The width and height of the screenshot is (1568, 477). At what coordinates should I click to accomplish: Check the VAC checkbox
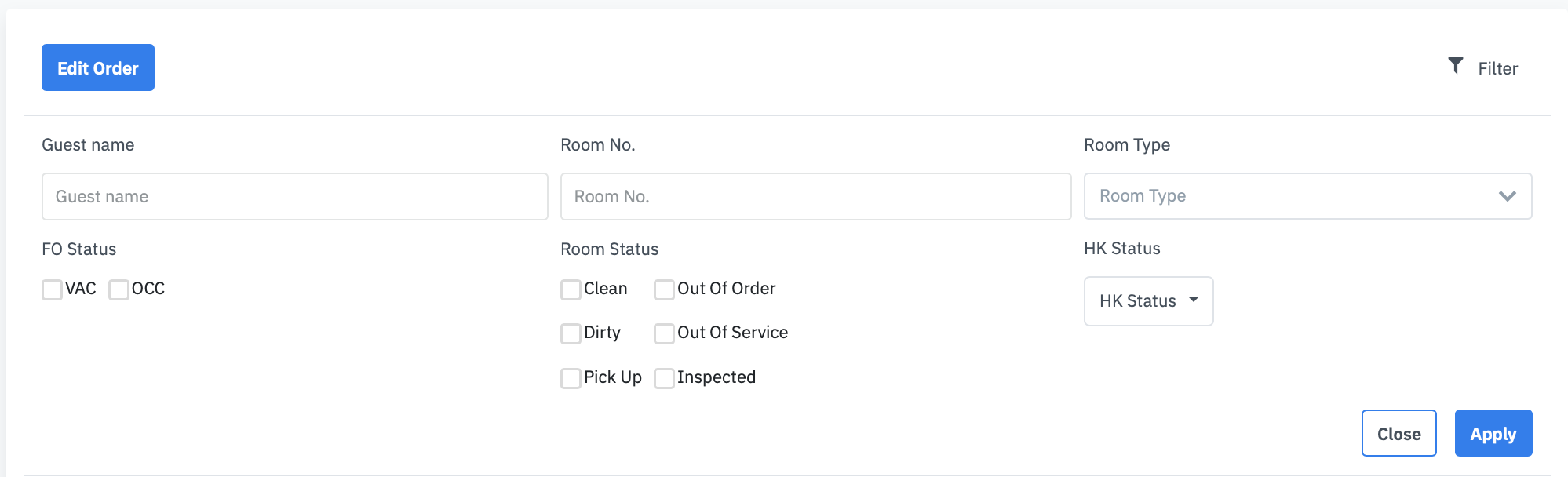52,289
